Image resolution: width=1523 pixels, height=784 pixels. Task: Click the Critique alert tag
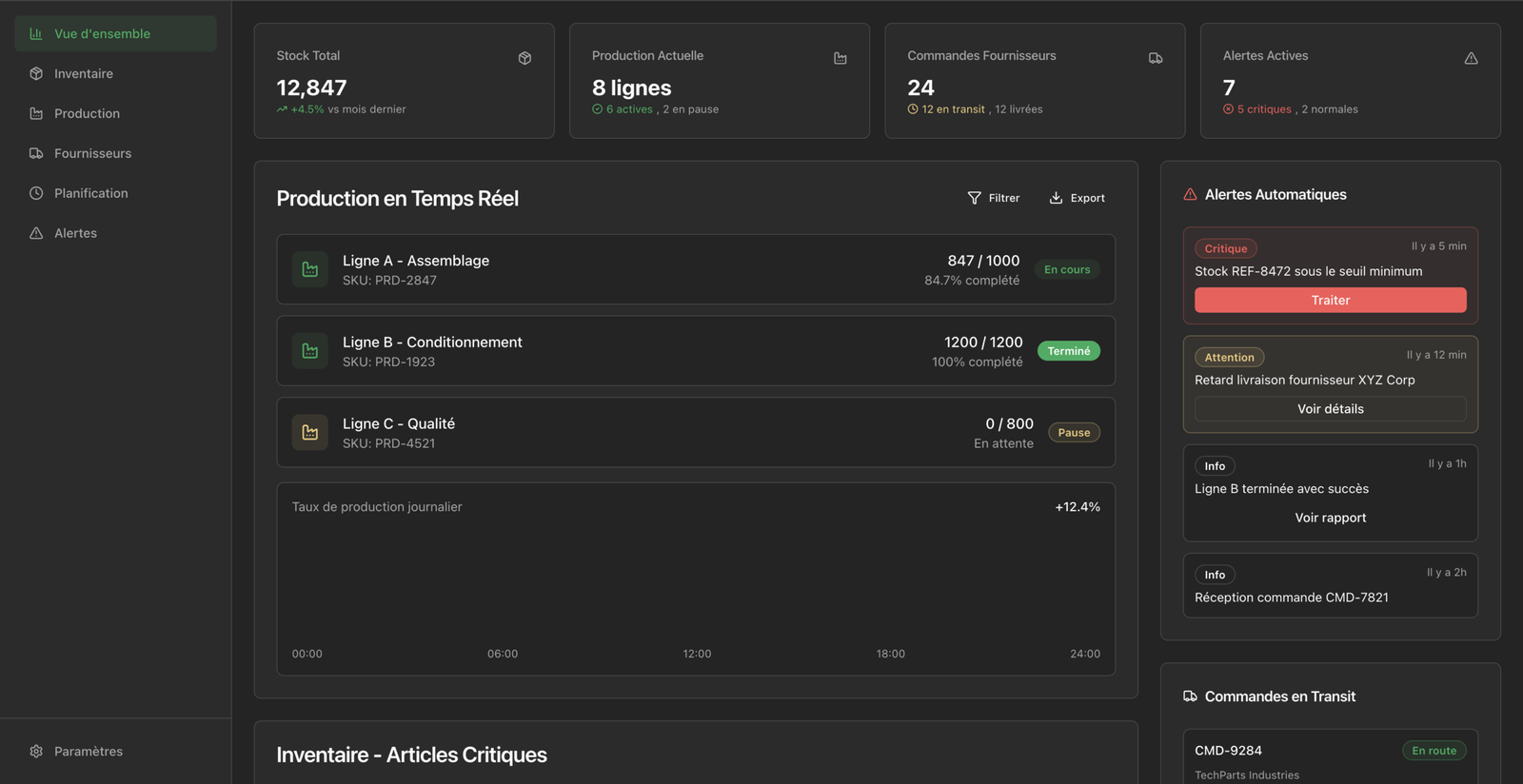click(1226, 248)
